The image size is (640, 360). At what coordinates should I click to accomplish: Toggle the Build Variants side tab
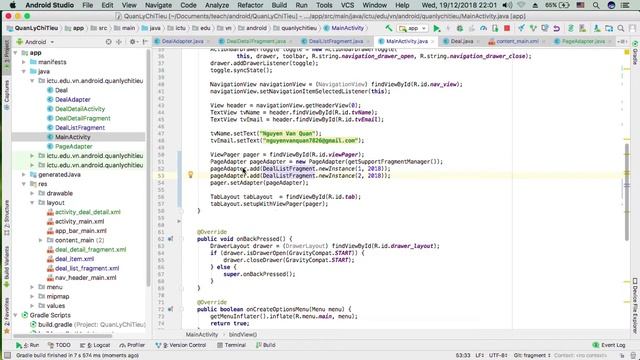coord(6,266)
